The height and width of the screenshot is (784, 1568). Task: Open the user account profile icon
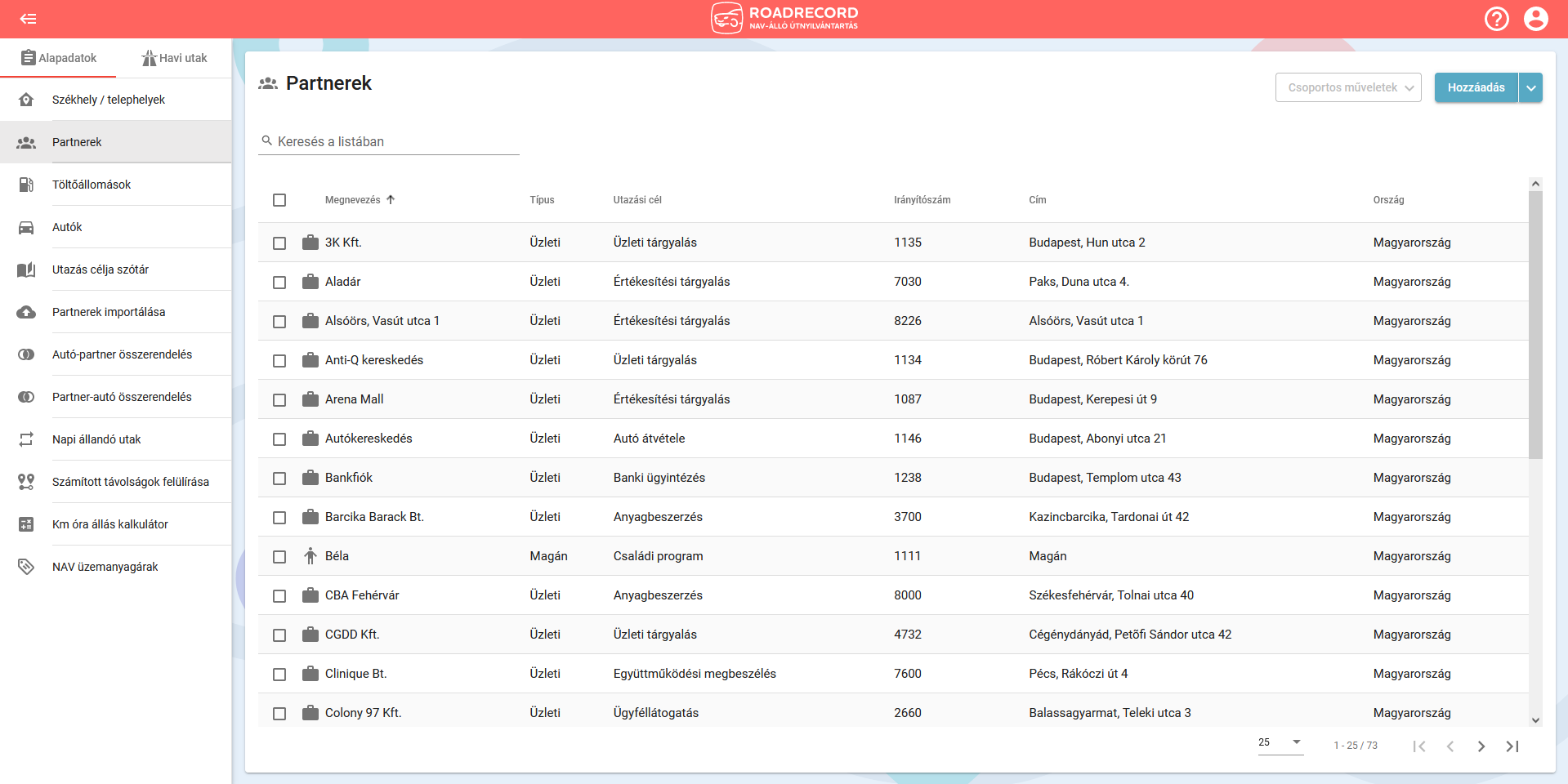coord(1536,19)
